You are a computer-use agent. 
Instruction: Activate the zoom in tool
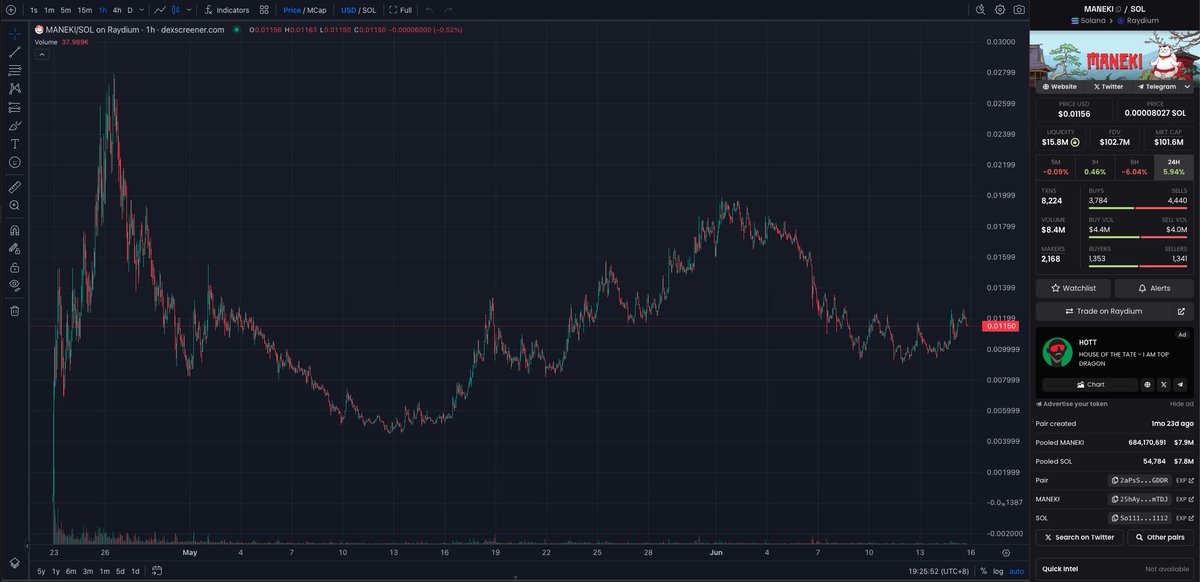15,205
